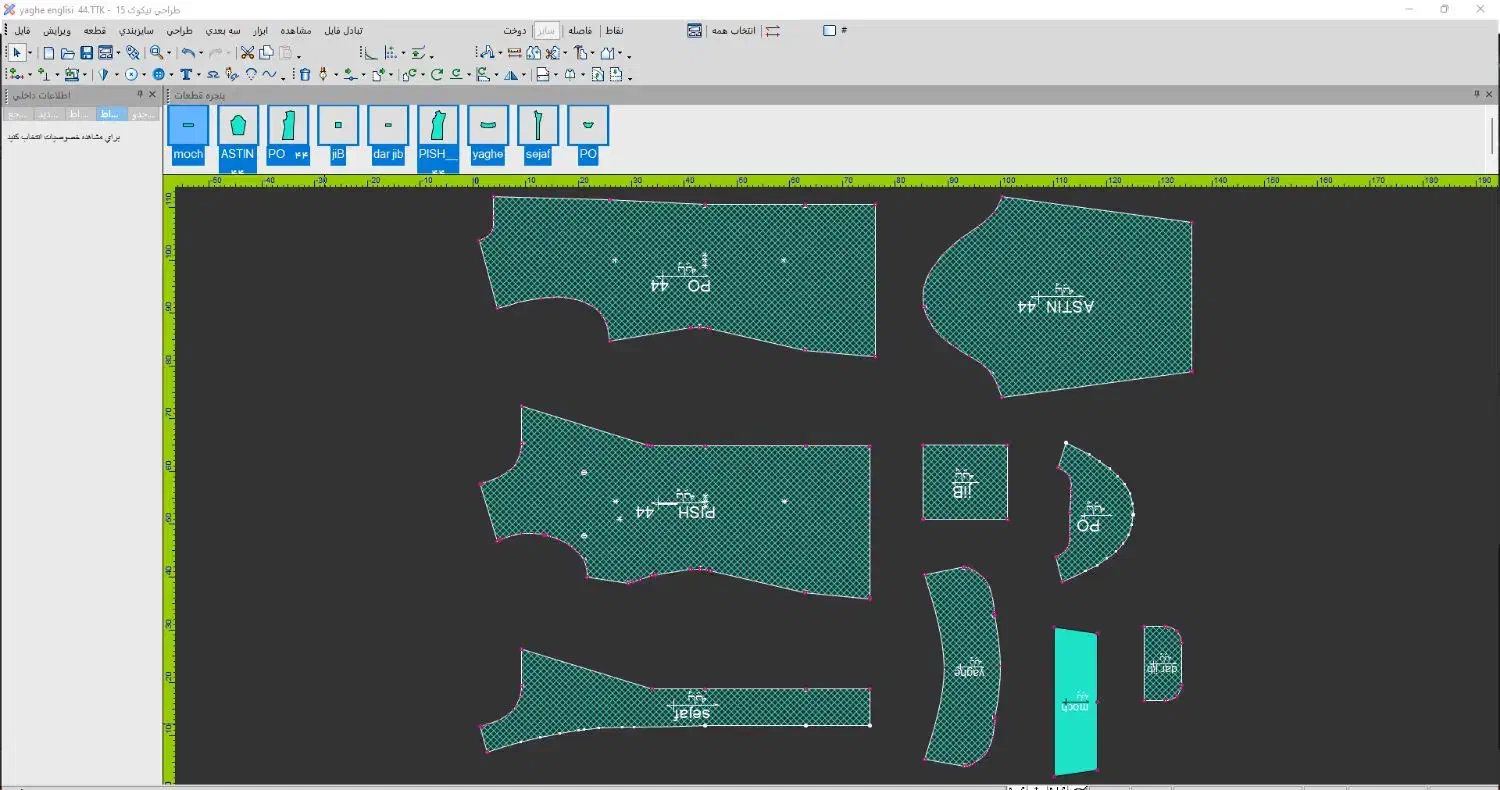
Task: Click the pieces window vertical scrollbar
Action: [x=1492, y=135]
